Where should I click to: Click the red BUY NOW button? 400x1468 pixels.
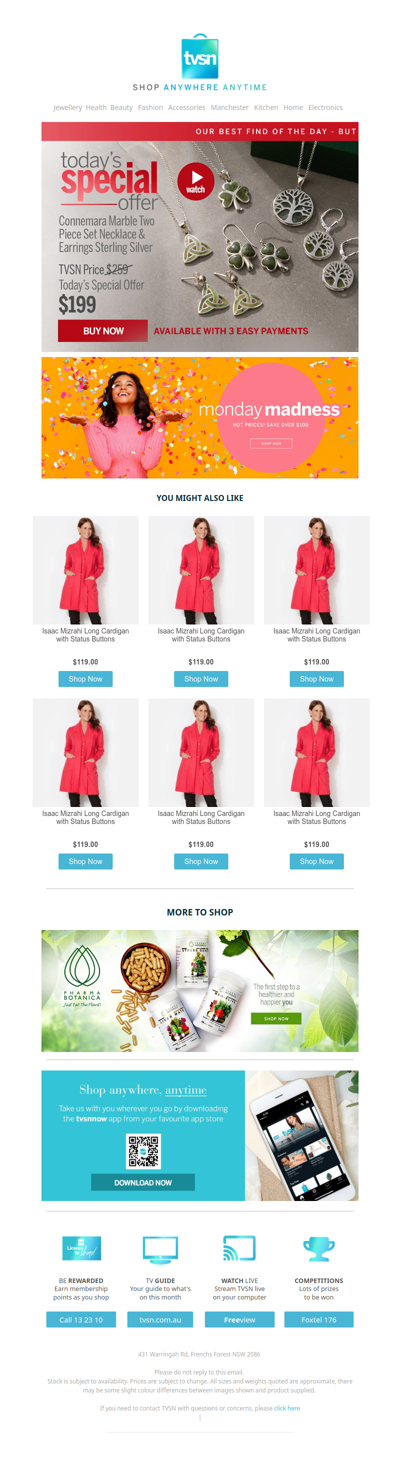click(103, 331)
